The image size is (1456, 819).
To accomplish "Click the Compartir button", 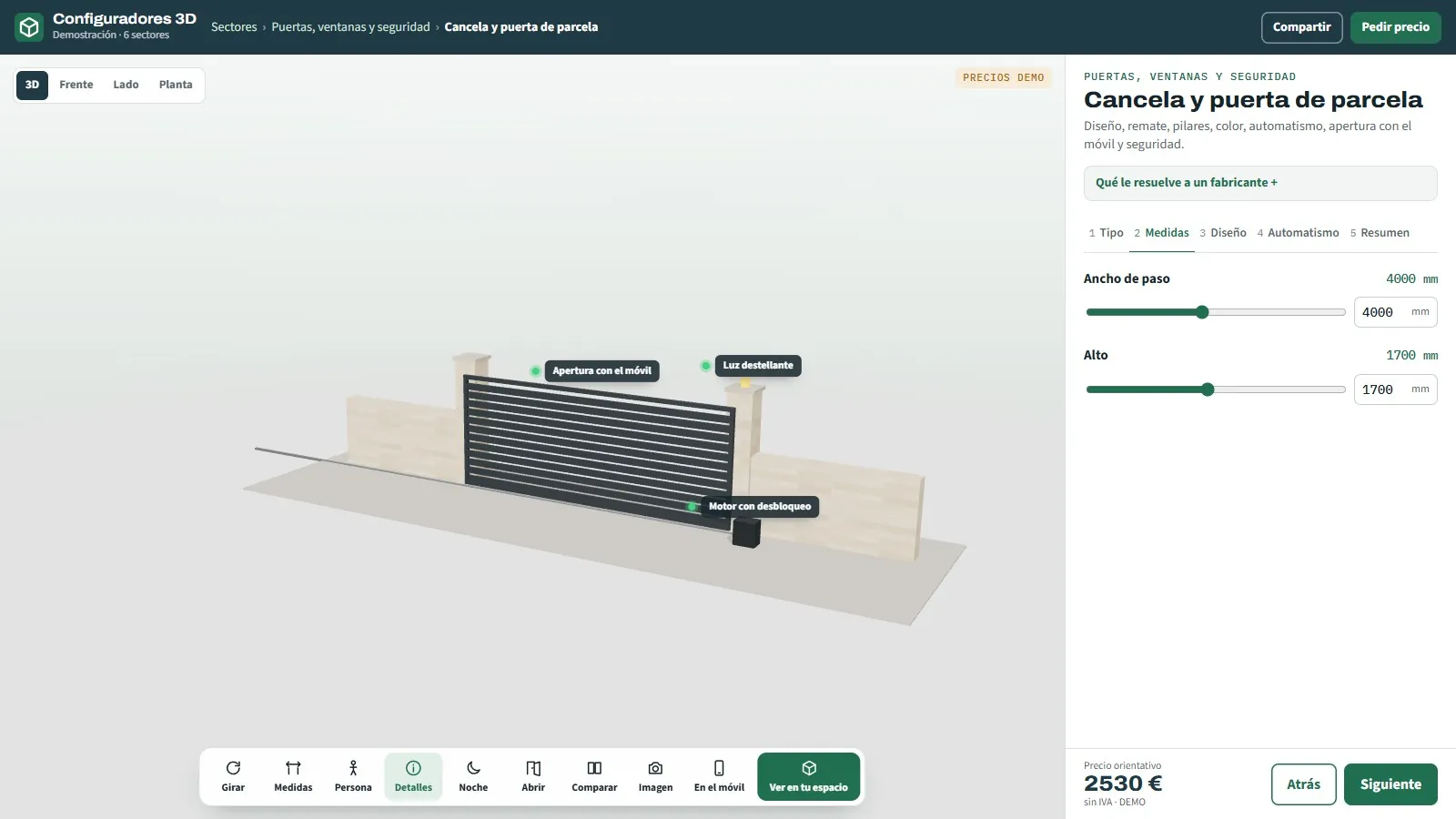I will (1301, 27).
